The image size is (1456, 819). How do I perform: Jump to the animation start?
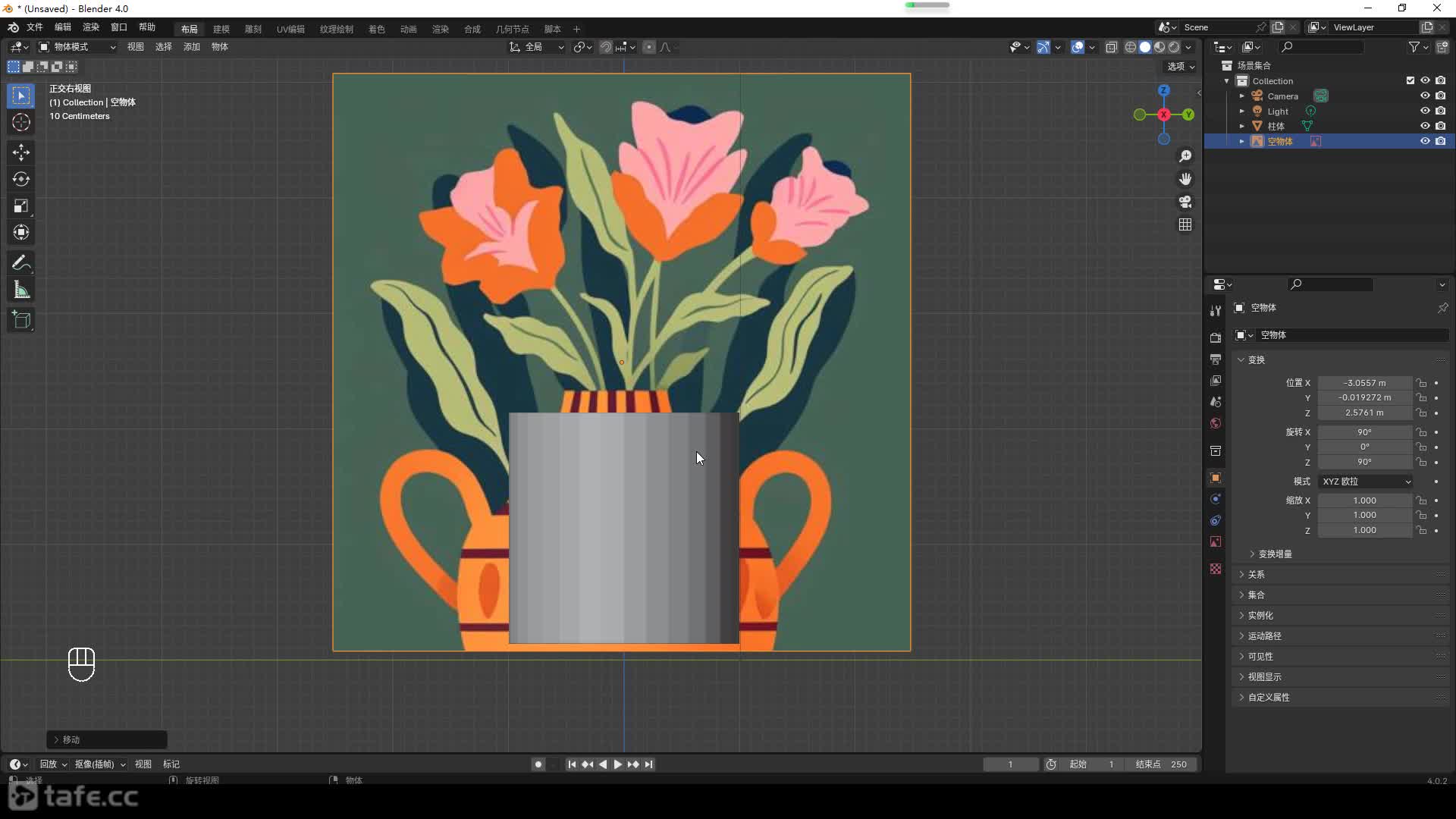(572, 764)
